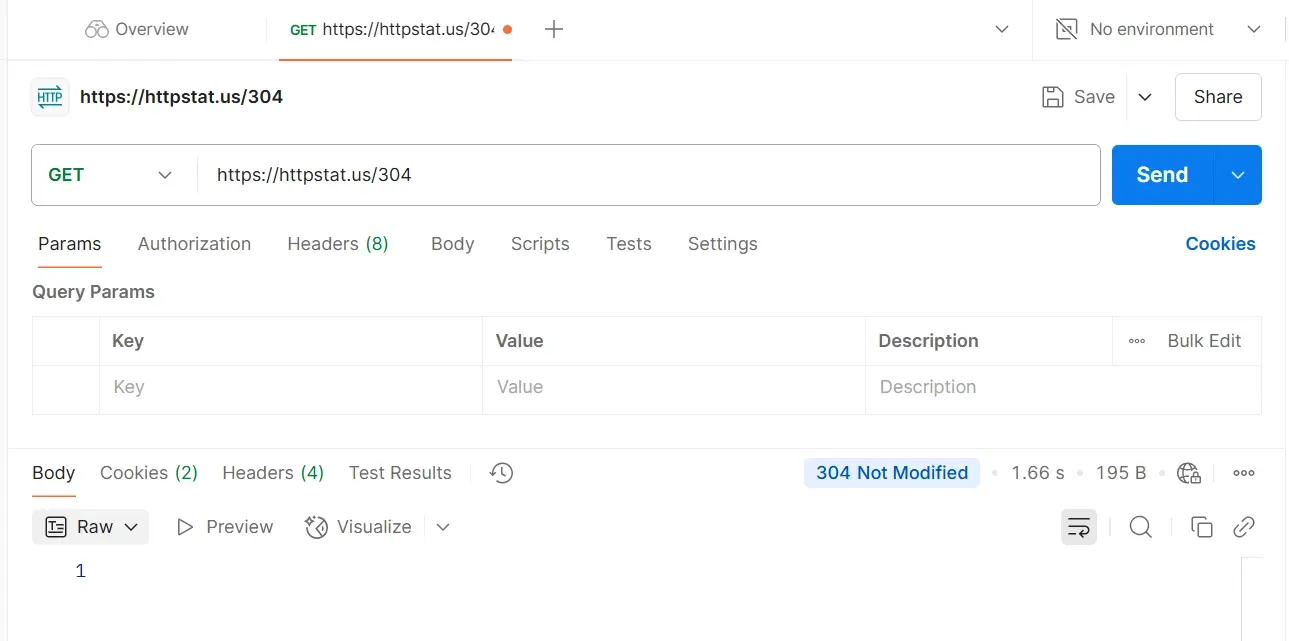The height and width of the screenshot is (641, 1289).
Task: Click Bulk Edit
Action: [x=1204, y=341]
